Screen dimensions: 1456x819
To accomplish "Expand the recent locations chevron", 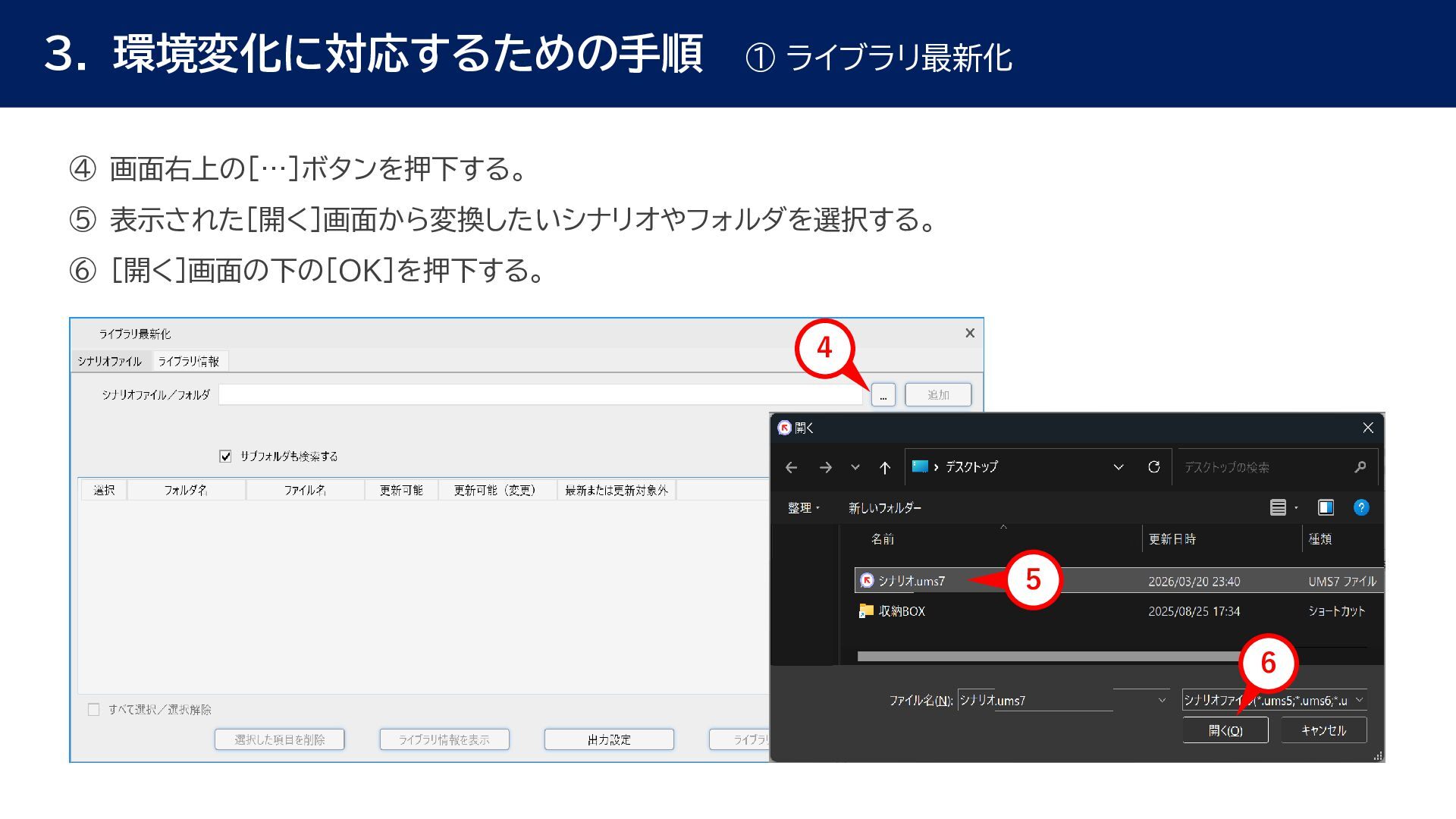I will click(855, 467).
